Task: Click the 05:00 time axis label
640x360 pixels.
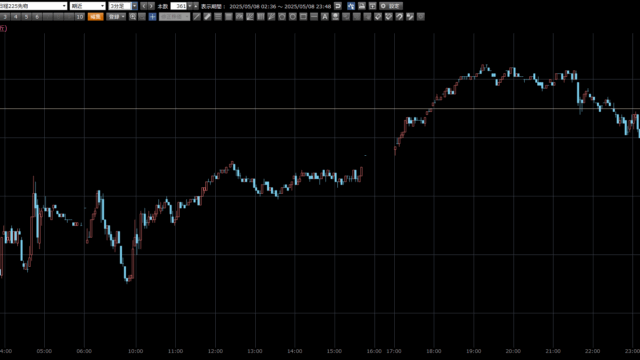Action: point(44,351)
